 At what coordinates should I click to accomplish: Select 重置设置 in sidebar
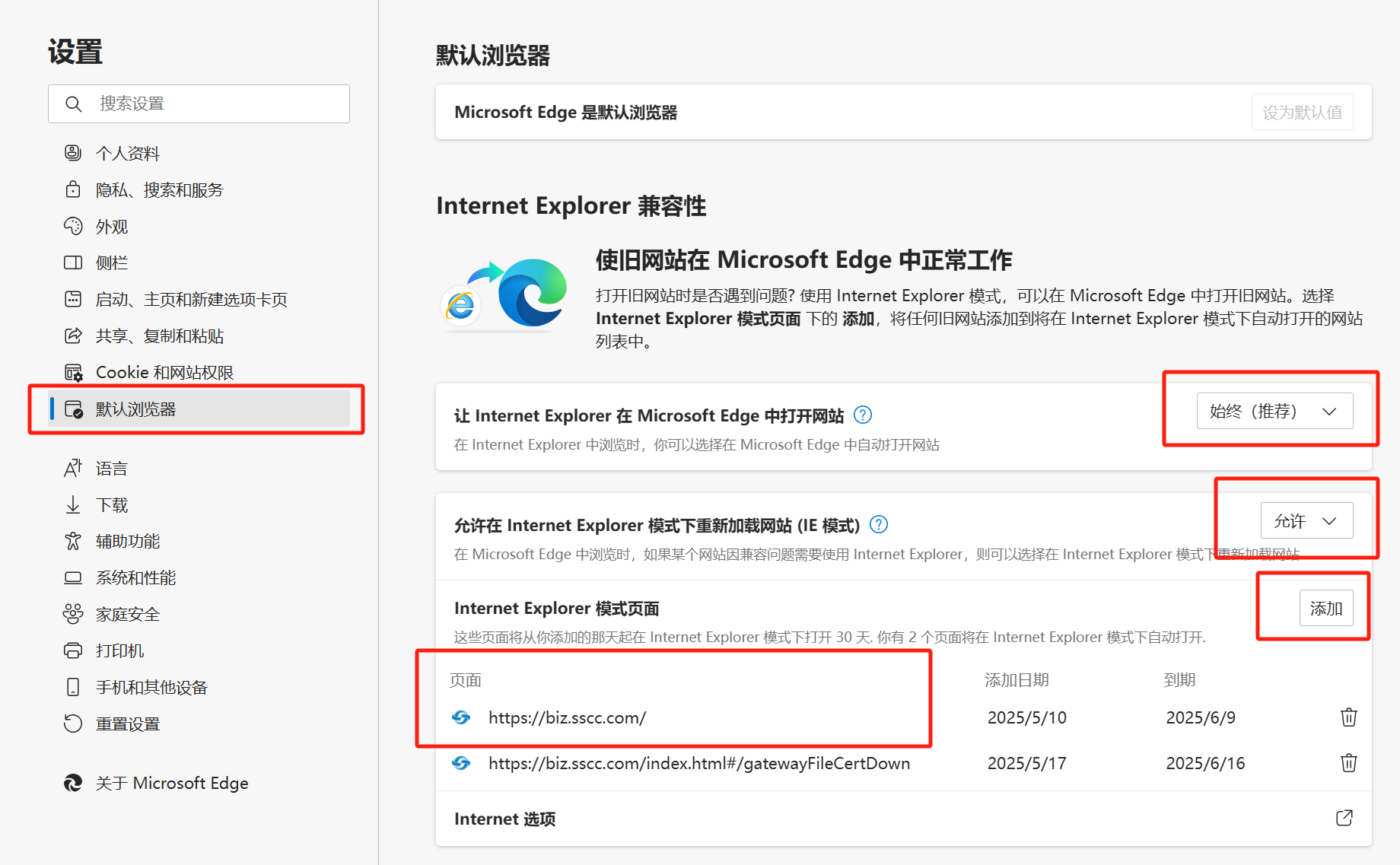click(x=199, y=723)
